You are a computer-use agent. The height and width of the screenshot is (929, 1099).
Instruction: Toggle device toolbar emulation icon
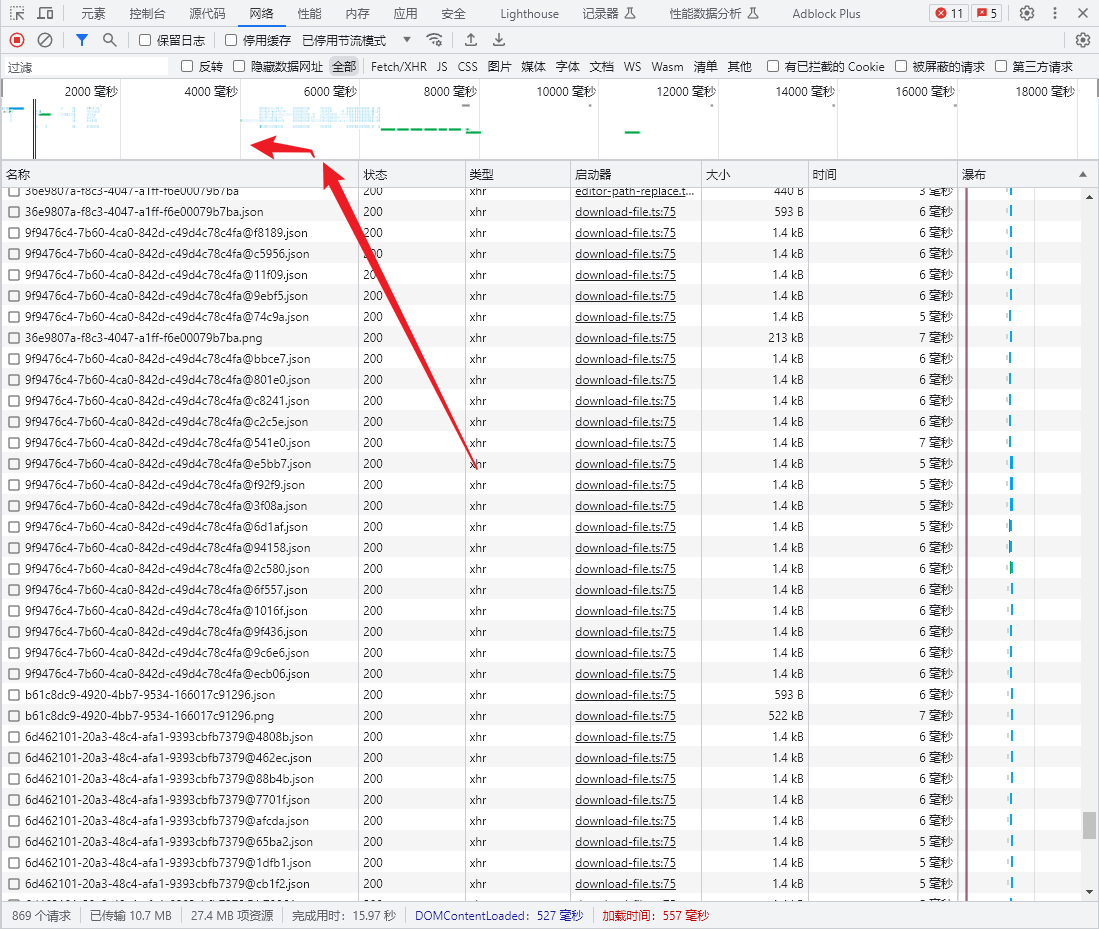tap(45, 13)
